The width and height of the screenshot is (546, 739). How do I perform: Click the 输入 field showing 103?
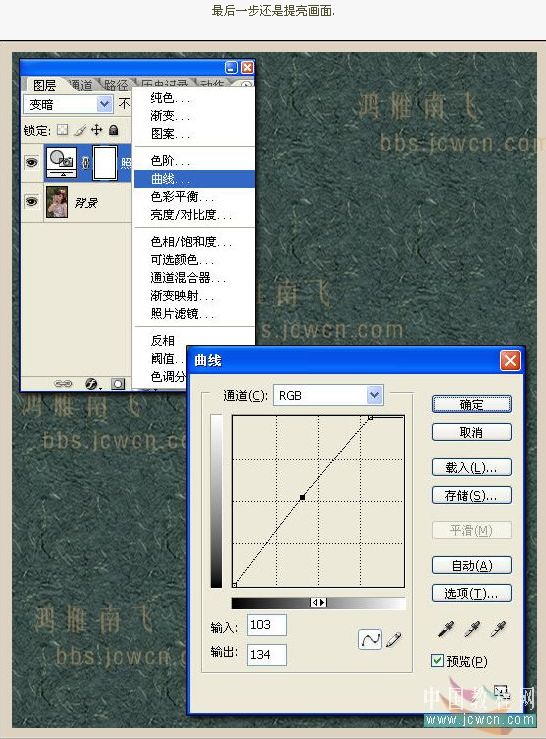coord(266,625)
